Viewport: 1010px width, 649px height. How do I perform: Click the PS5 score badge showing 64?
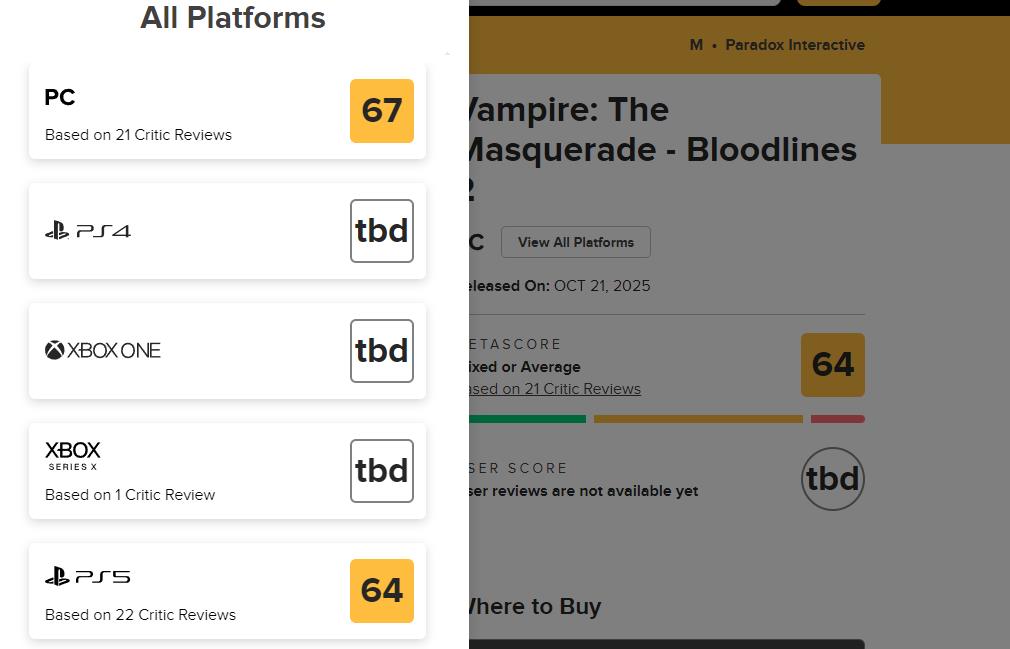(382, 591)
